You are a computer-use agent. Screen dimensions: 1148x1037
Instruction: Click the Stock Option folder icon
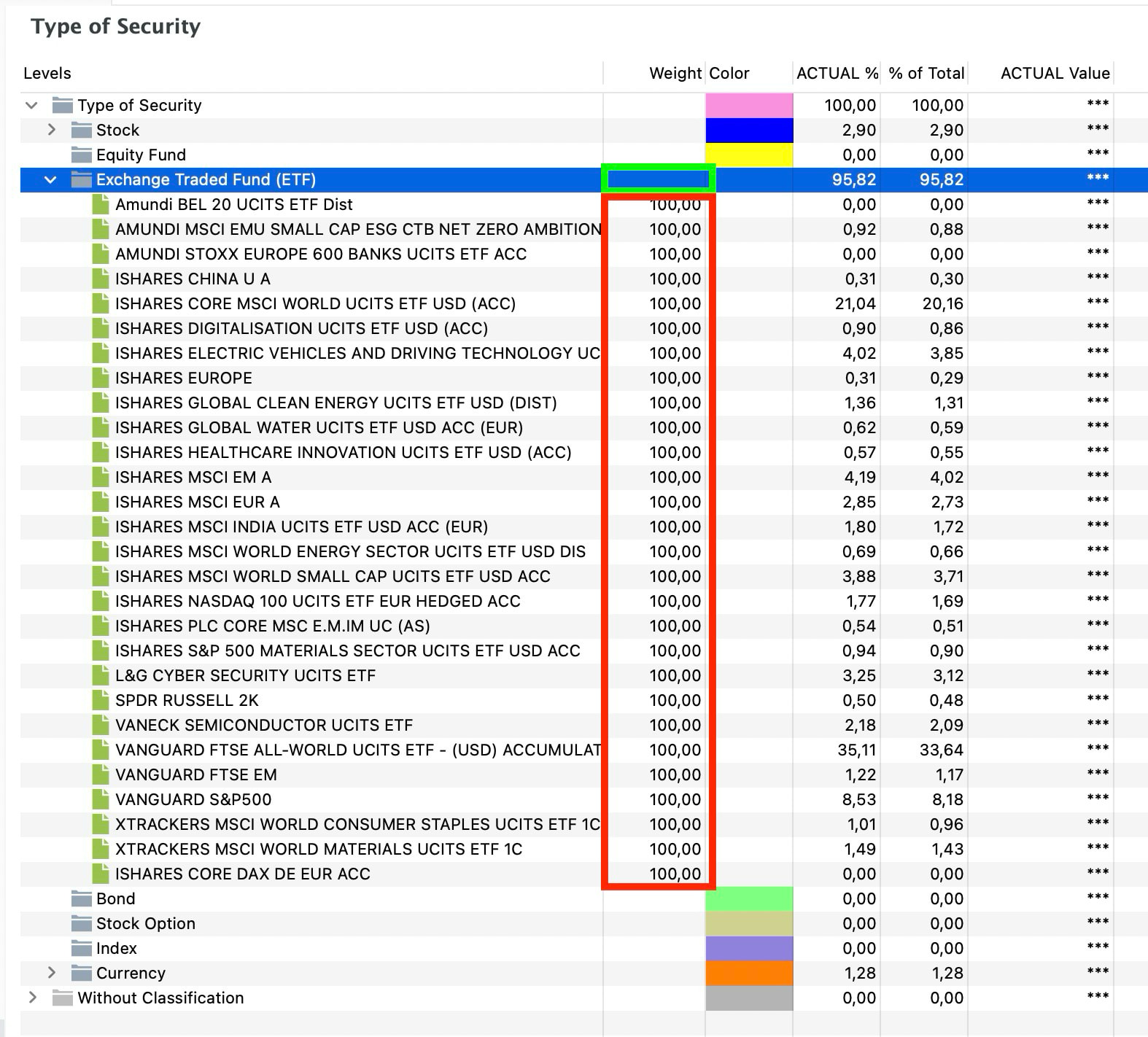[81, 923]
